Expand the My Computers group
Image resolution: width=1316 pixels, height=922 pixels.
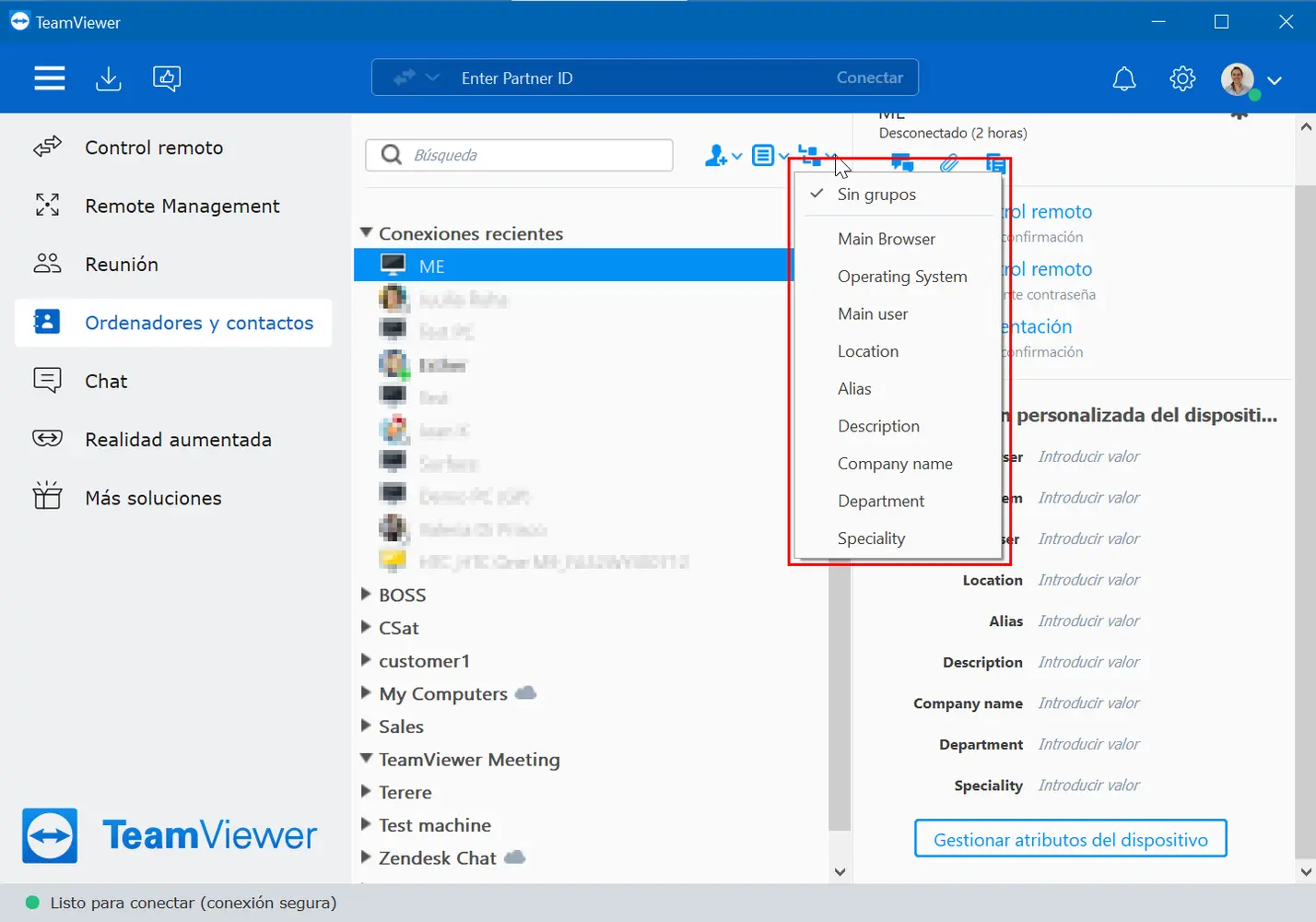point(366,693)
